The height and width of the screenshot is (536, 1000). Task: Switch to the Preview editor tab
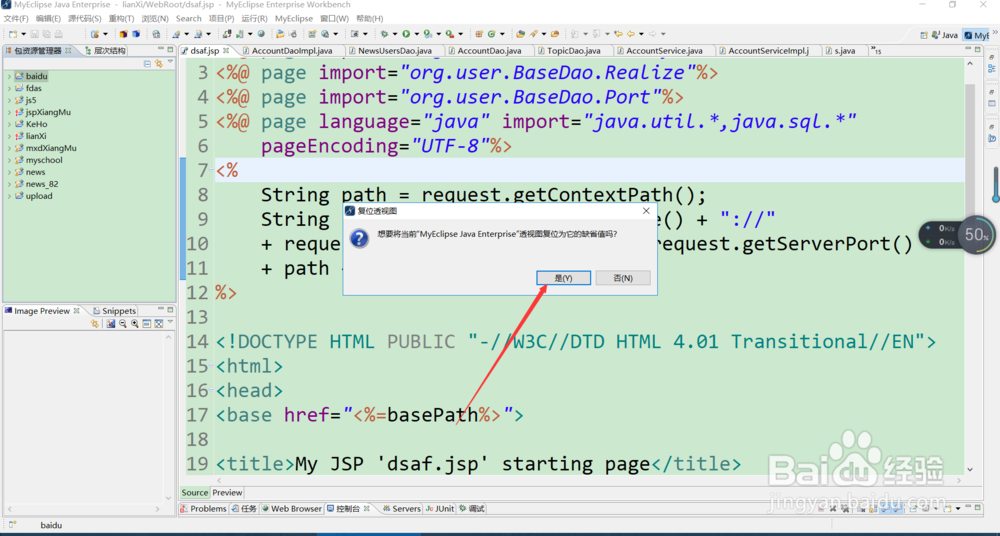(227, 493)
